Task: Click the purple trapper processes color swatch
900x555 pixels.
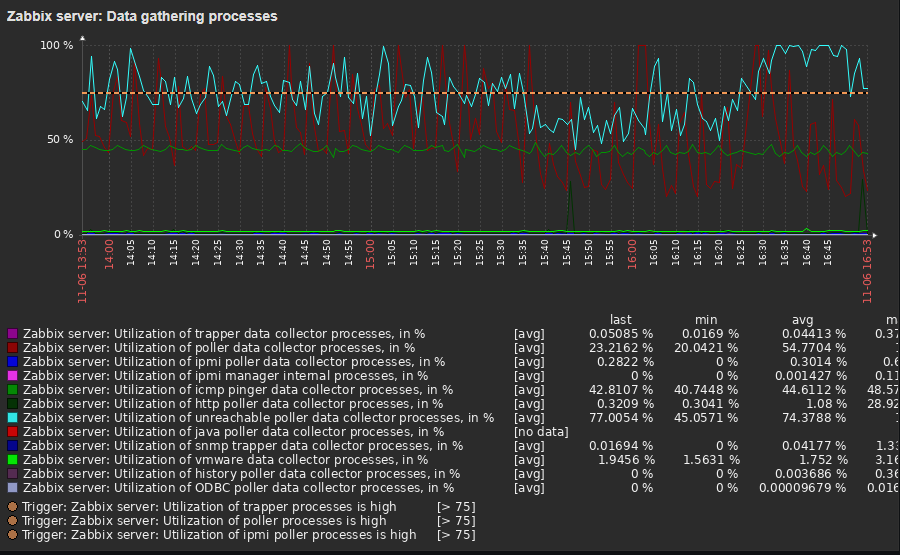Action: pyautogui.click(x=13, y=334)
